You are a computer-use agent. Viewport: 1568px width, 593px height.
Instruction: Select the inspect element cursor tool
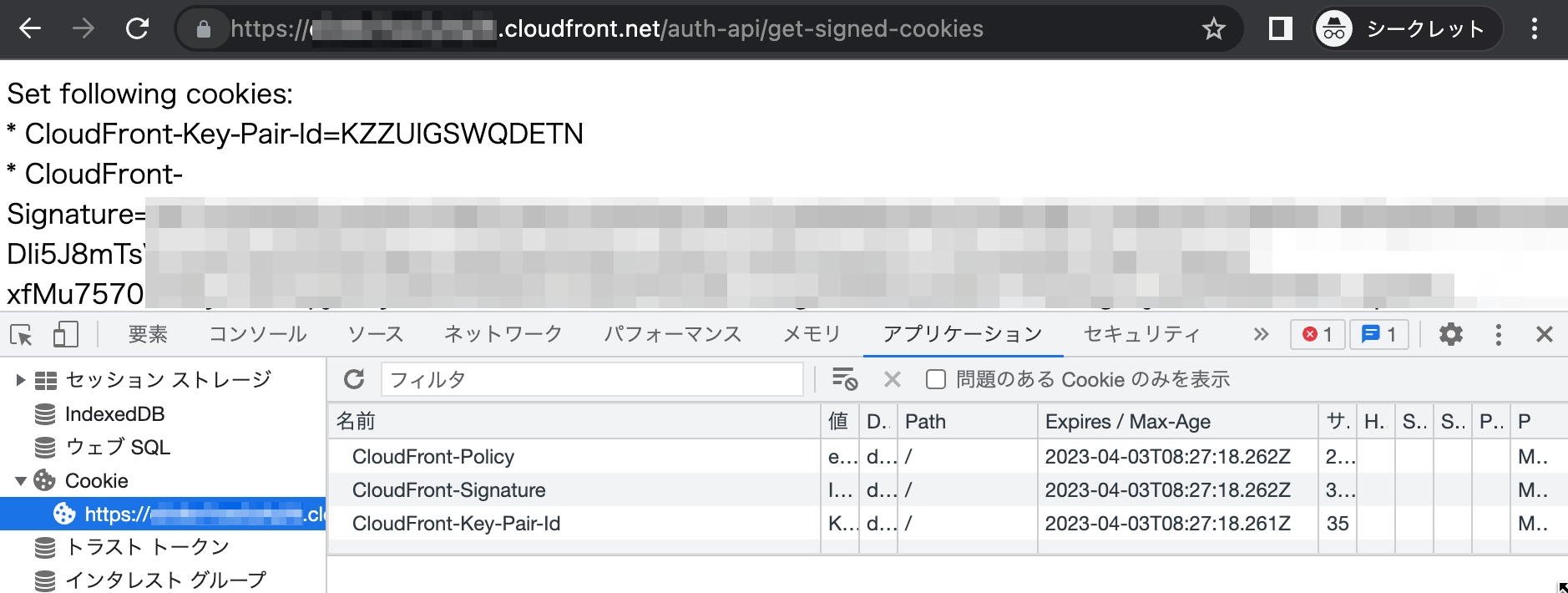(x=23, y=334)
